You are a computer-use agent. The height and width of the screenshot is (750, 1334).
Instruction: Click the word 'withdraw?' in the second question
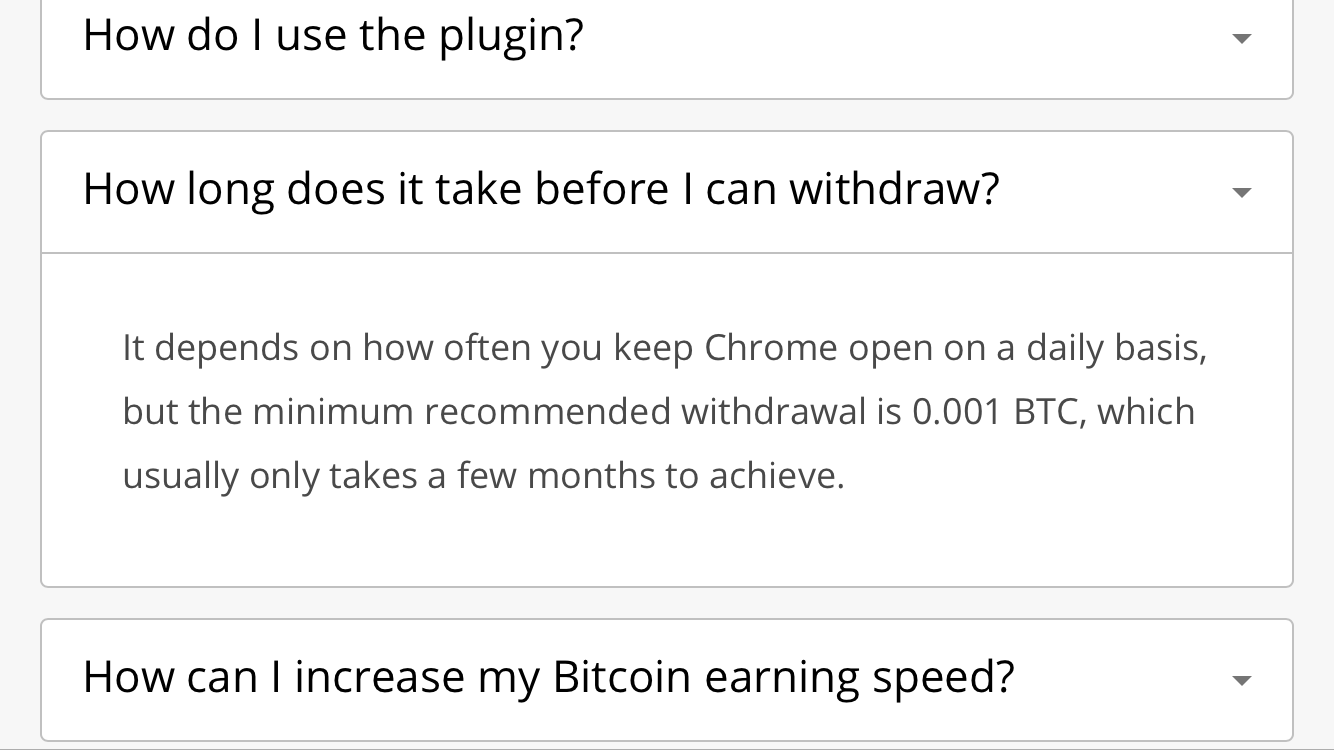pyautogui.click(x=894, y=189)
